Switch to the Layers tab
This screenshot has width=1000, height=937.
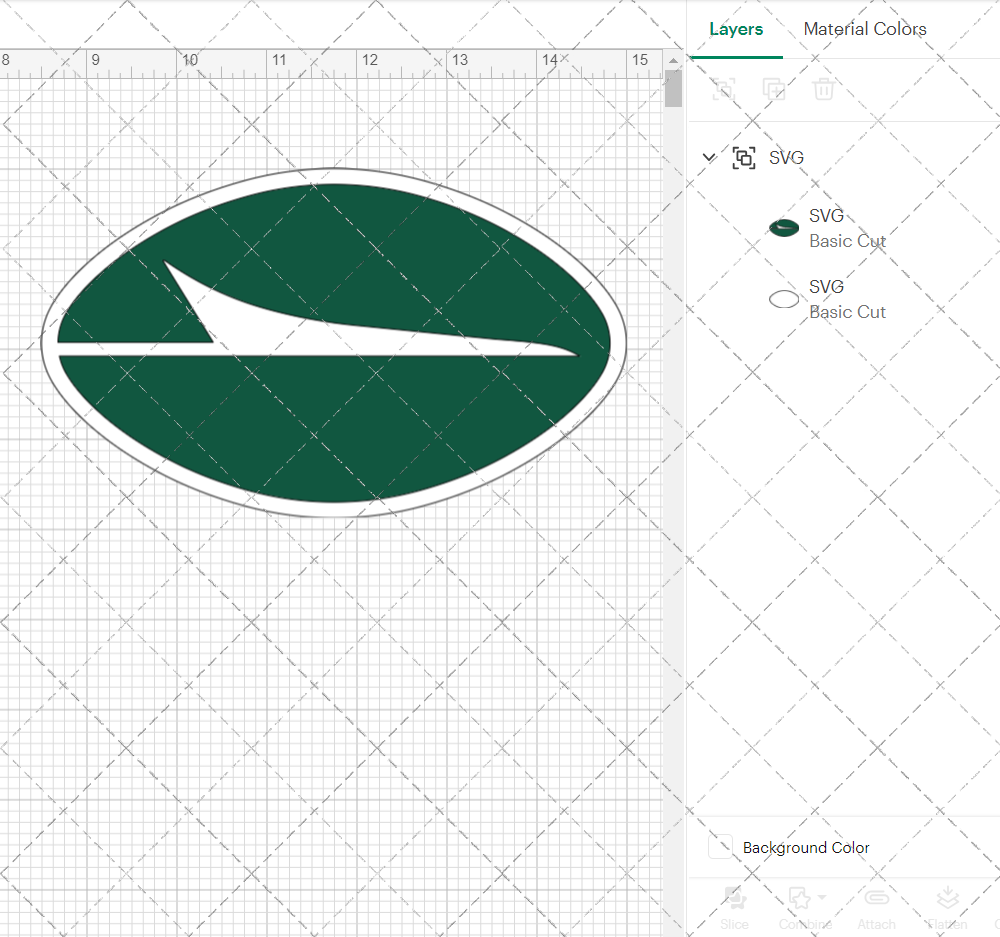[x=736, y=29]
